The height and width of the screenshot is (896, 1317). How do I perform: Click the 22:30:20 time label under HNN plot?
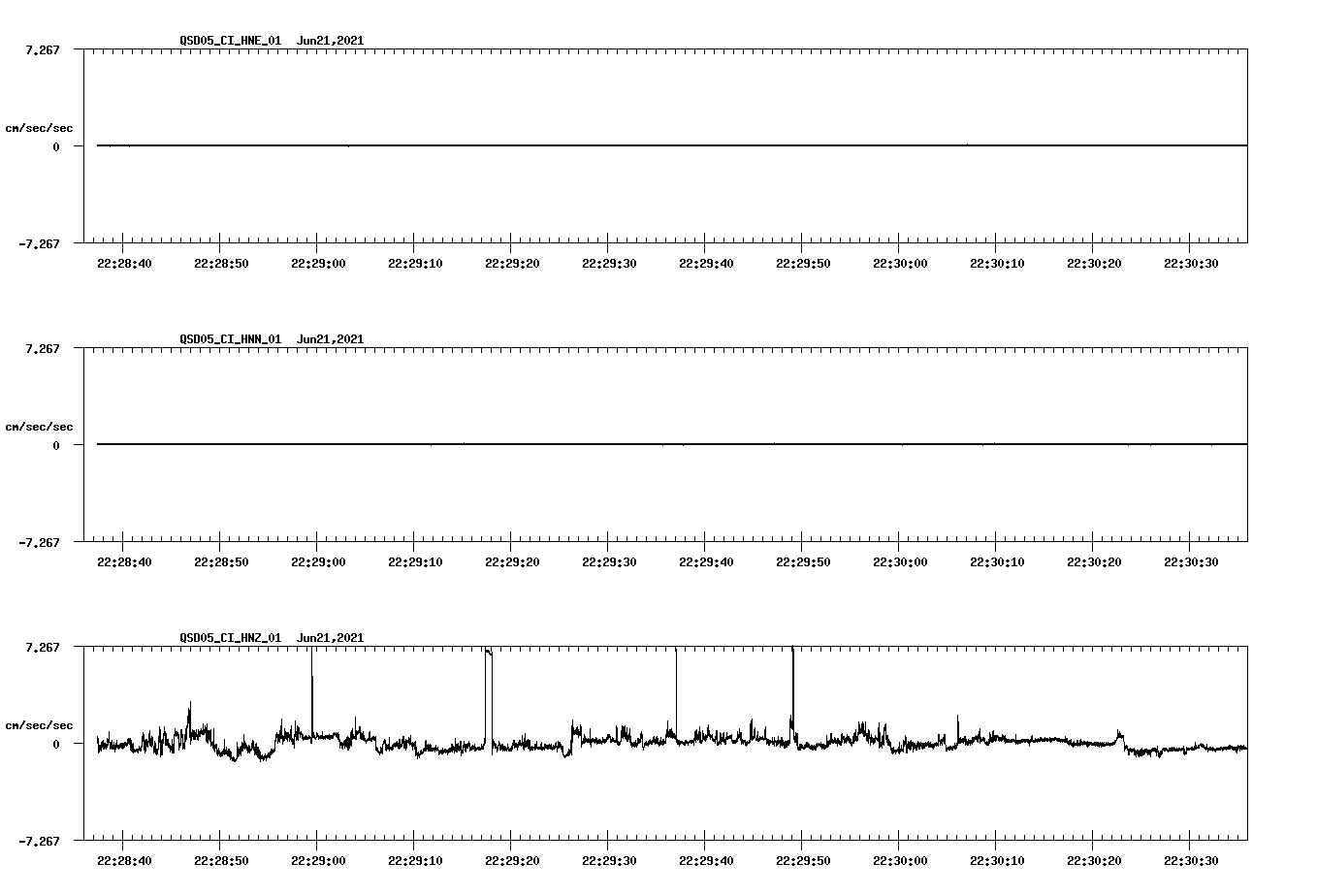pyautogui.click(x=1094, y=562)
